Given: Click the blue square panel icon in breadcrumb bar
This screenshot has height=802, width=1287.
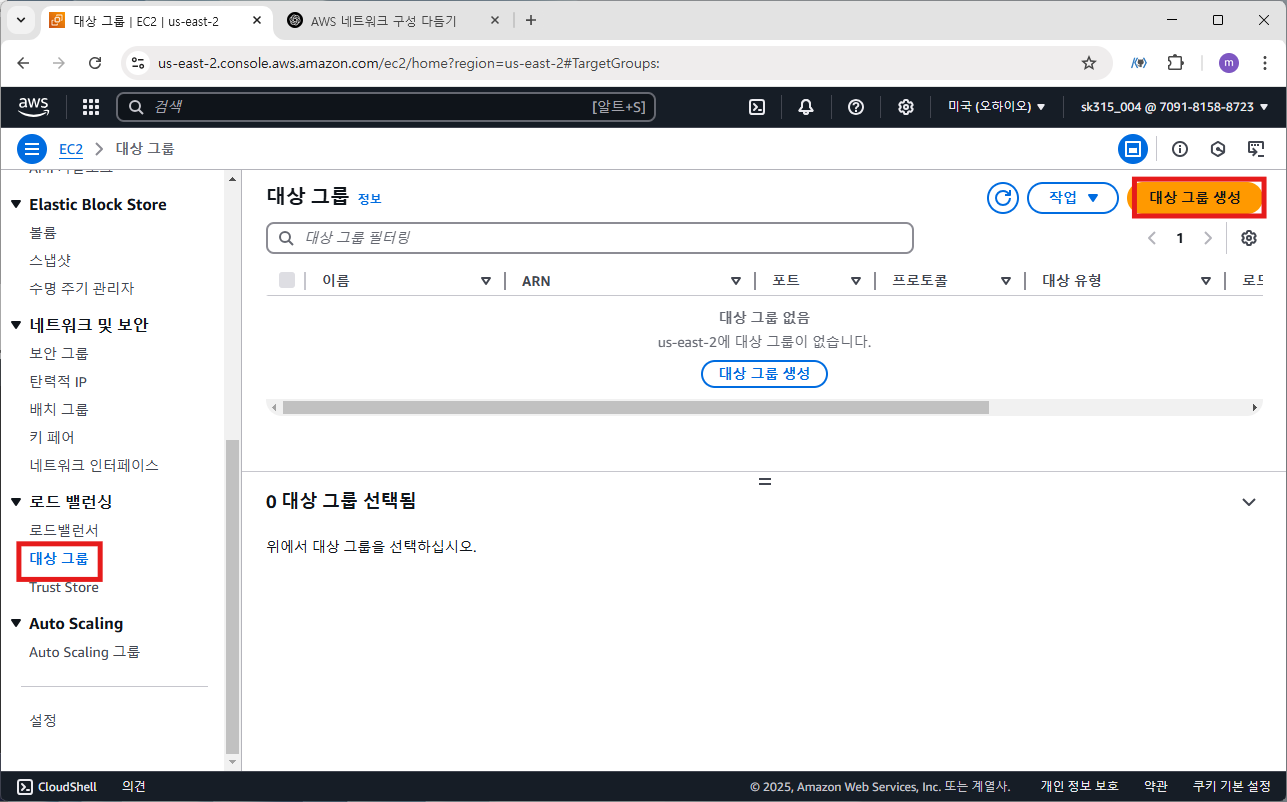Looking at the screenshot, I should click(1133, 149).
